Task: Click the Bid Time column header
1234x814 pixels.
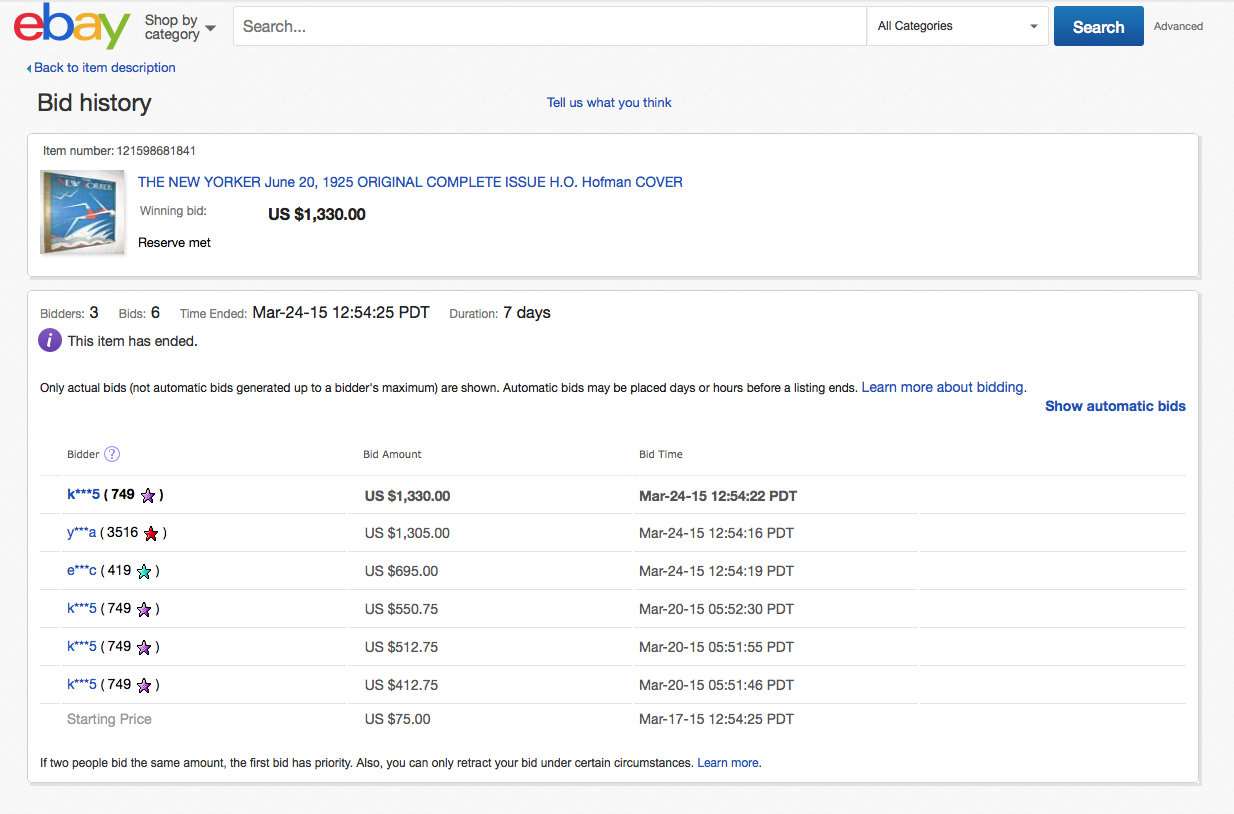Action: tap(661, 454)
